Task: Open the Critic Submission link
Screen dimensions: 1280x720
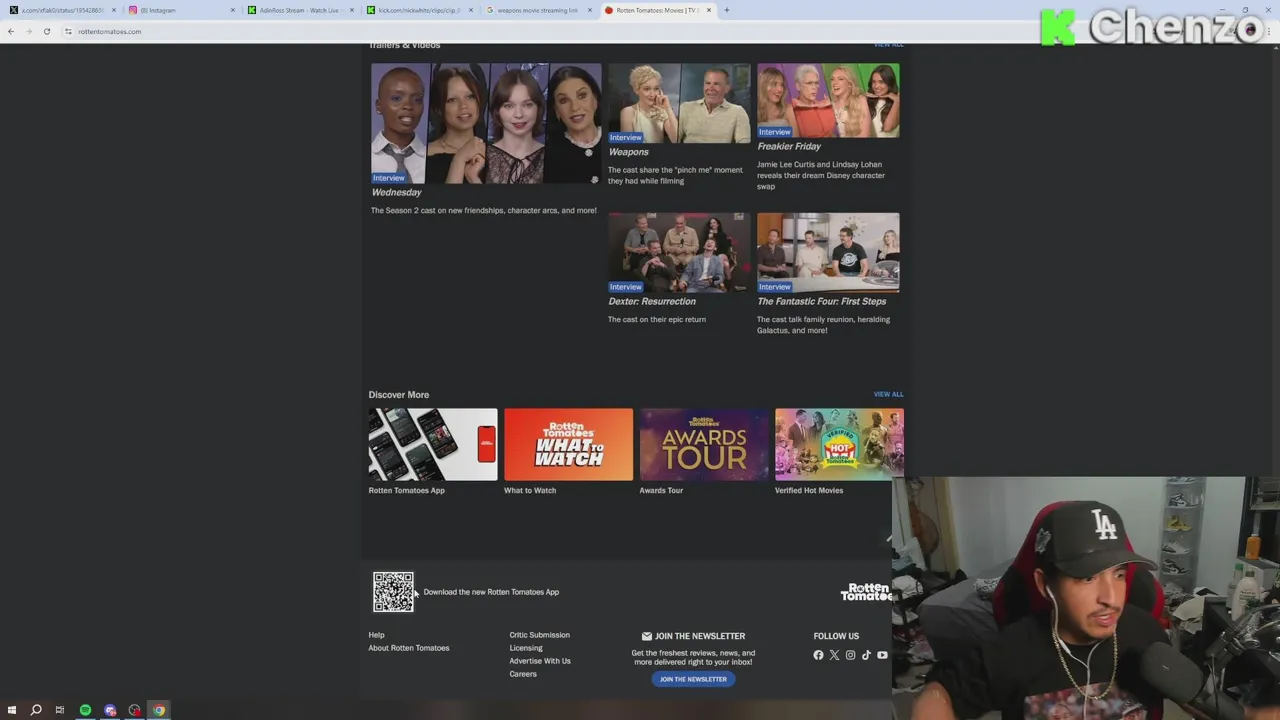Action: [539, 635]
